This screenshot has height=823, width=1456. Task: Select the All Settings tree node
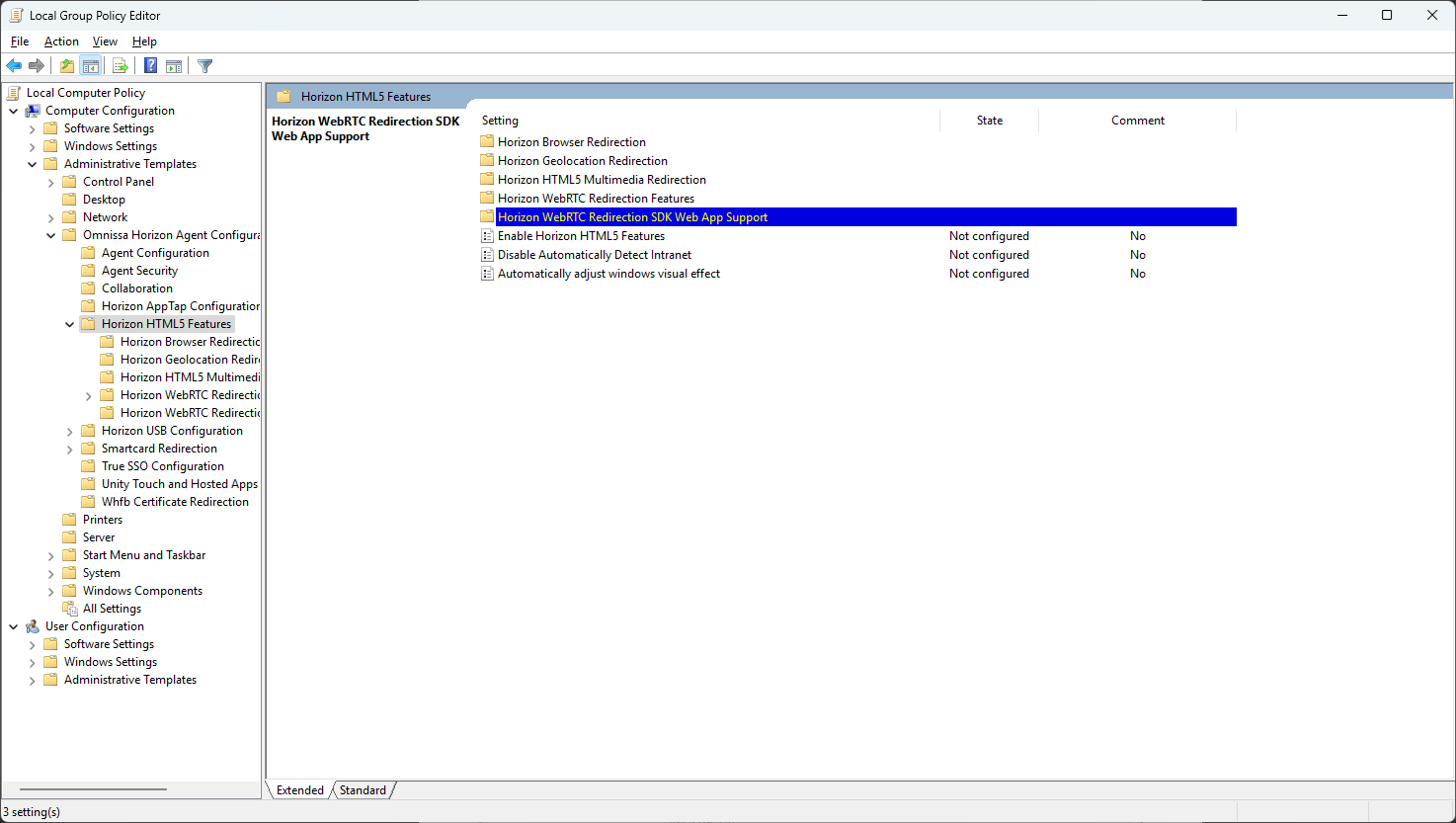pyautogui.click(x=112, y=609)
